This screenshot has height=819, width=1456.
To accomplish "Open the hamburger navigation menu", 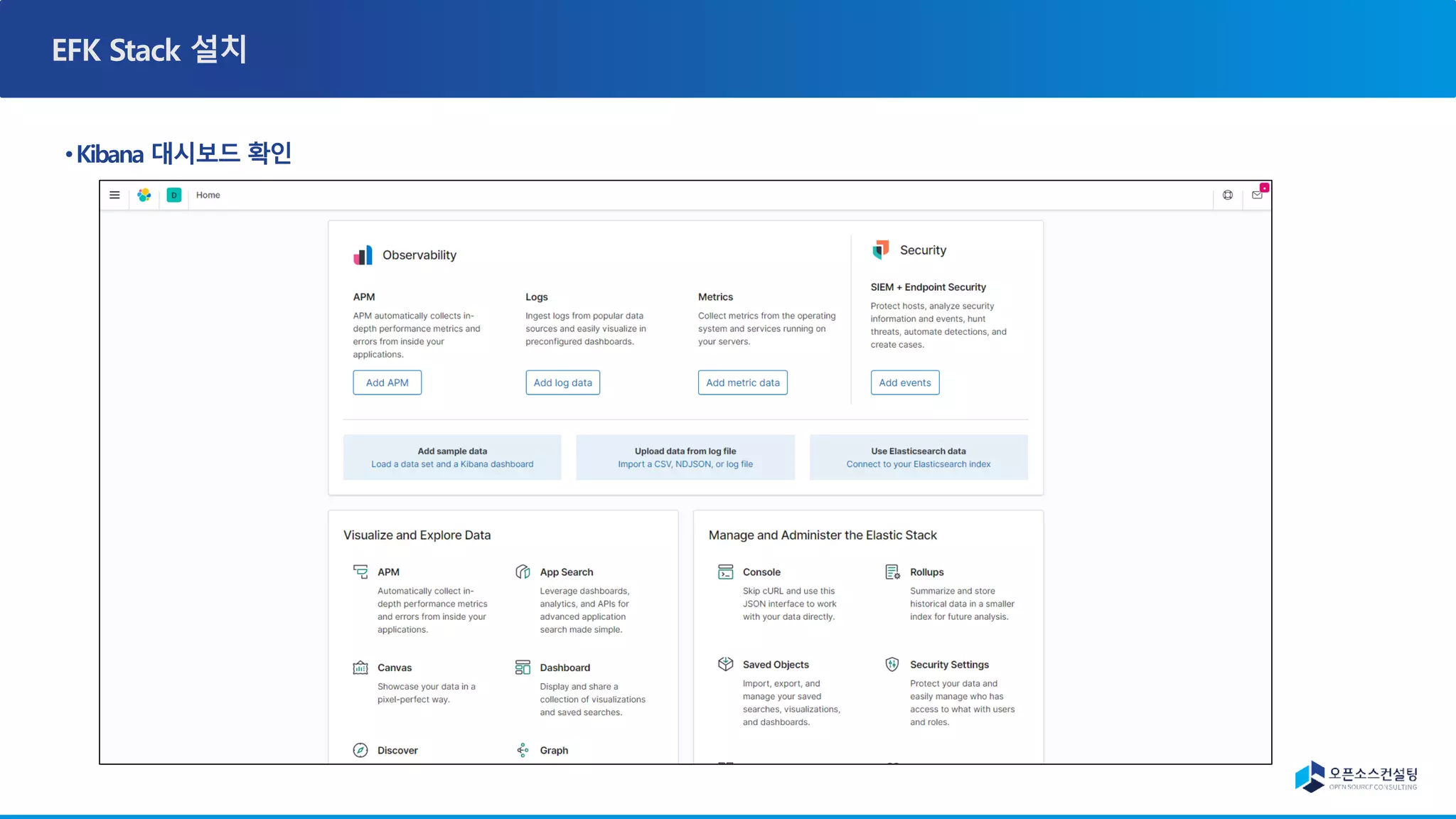I will click(x=114, y=195).
